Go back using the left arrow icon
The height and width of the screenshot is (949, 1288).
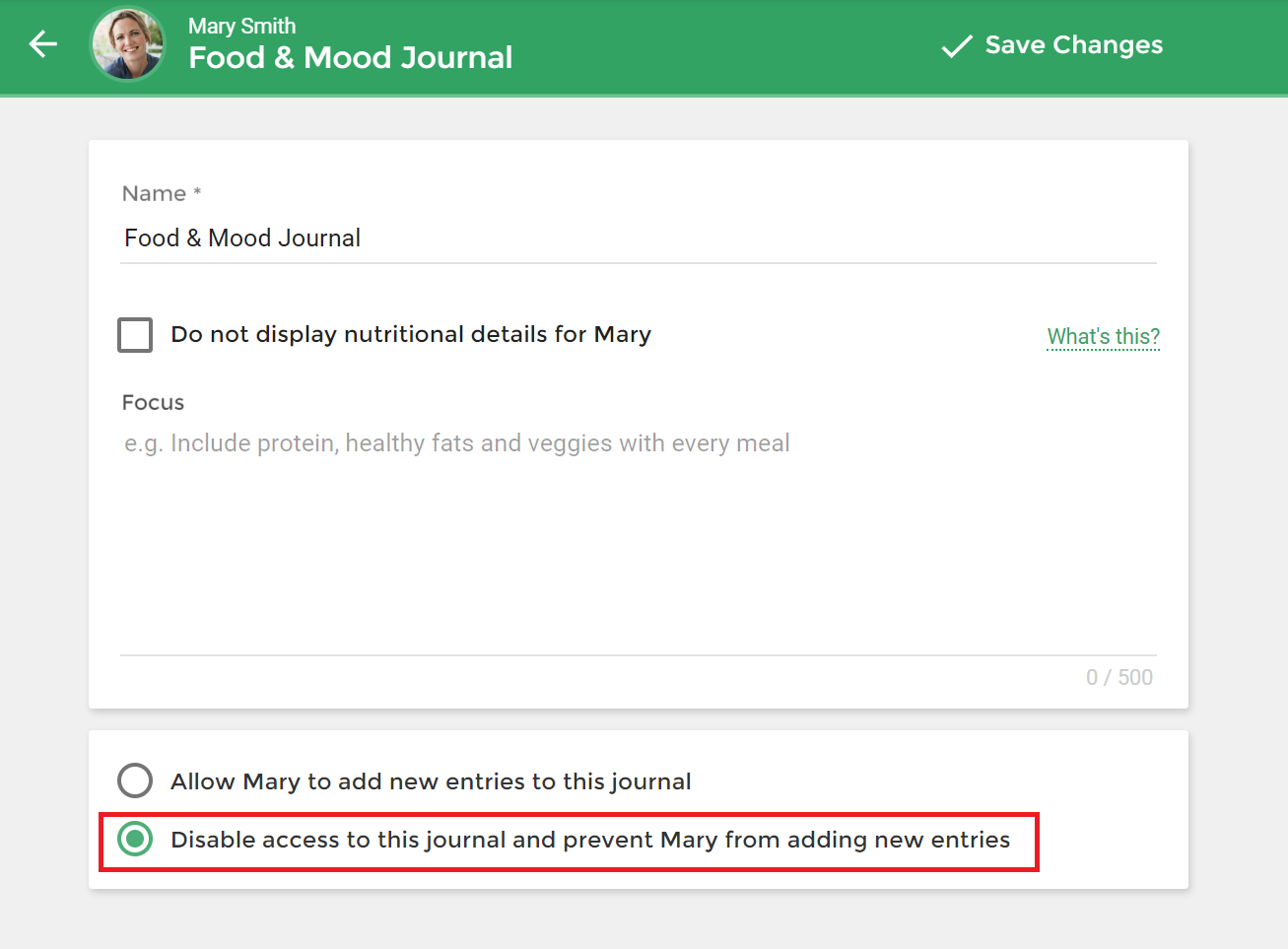click(x=43, y=44)
